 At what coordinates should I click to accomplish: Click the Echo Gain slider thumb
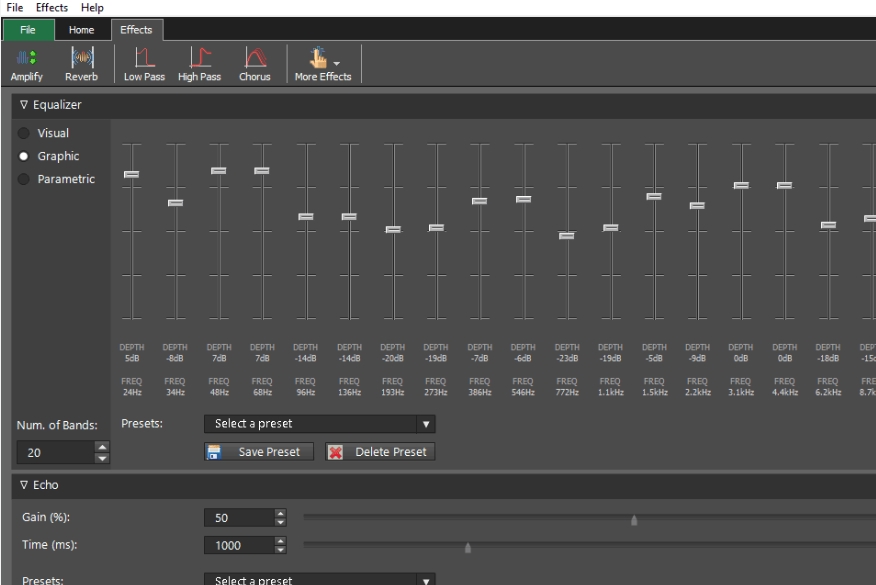point(634,520)
